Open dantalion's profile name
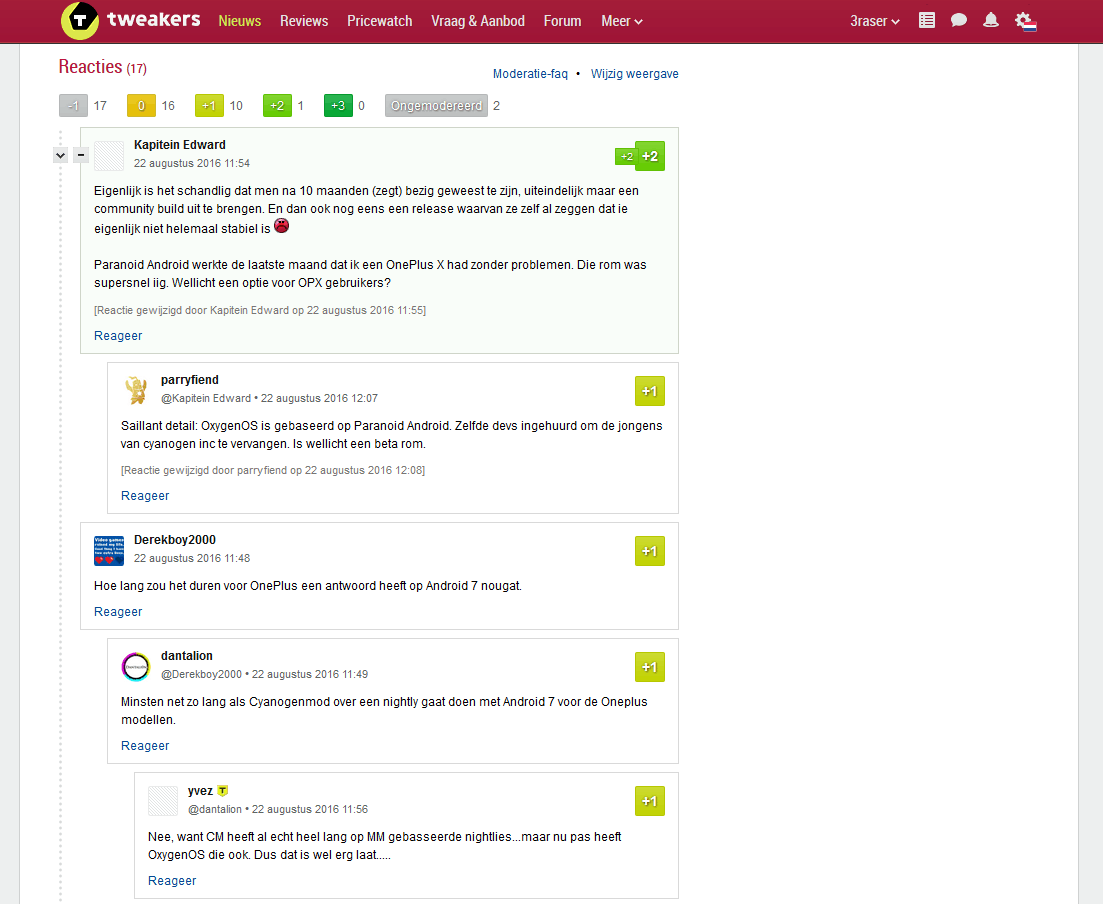The image size is (1103, 904). click(186, 655)
